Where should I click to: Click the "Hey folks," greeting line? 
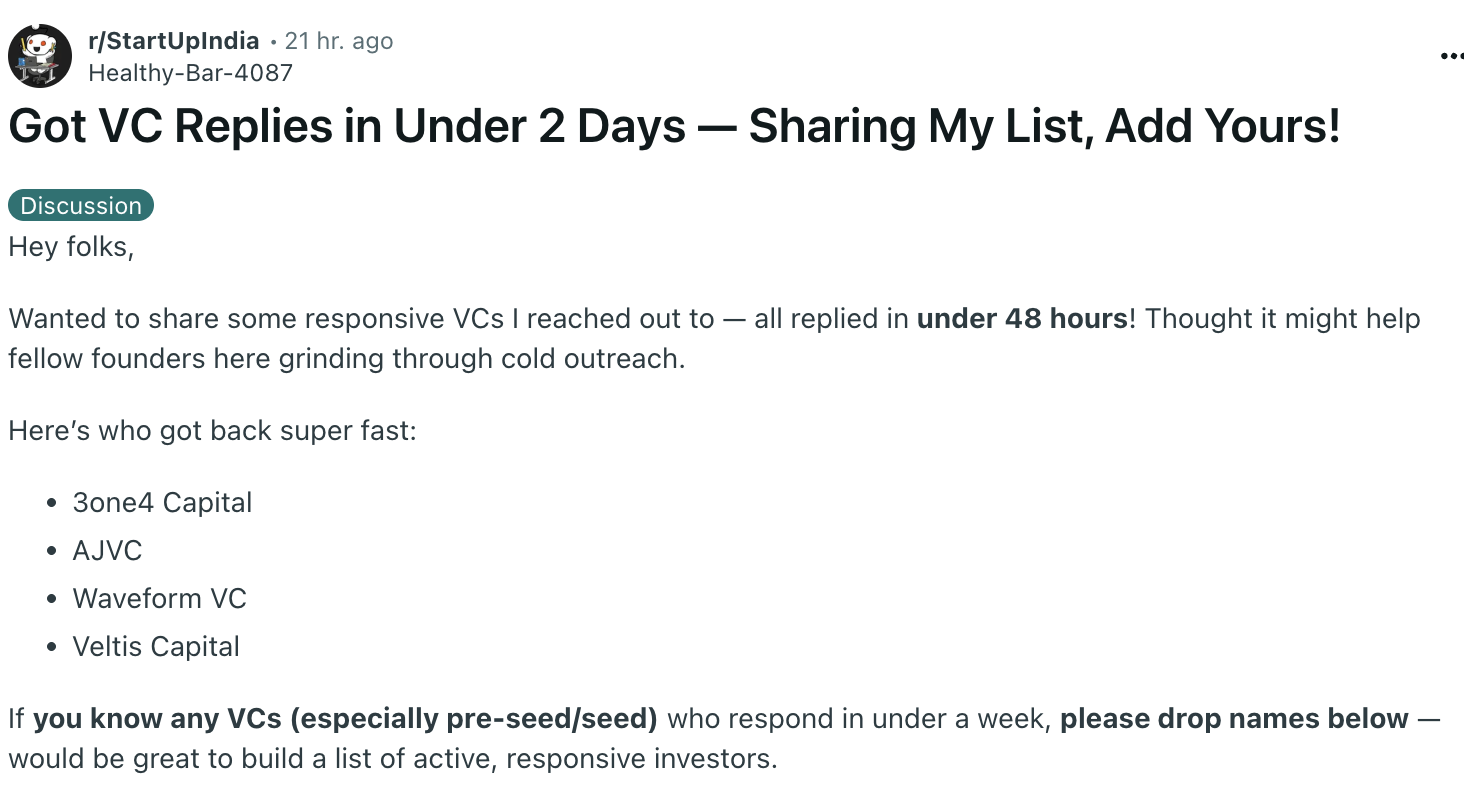(71, 246)
